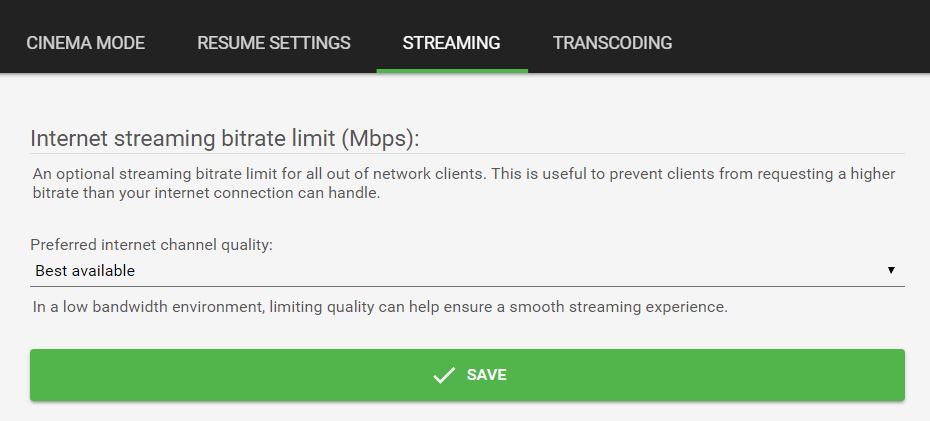The image size is (930, 421).
Task: Click the 'Best available' selected value text
Action: (85, 270)
